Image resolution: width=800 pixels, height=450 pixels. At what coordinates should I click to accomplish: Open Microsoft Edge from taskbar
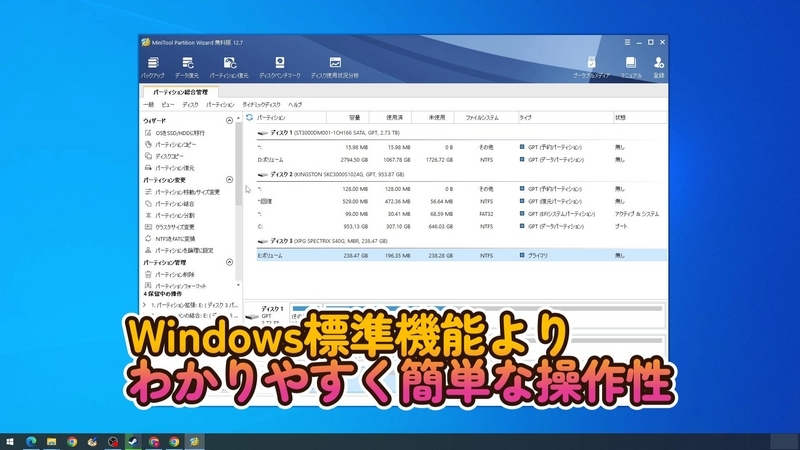[x=31, y=441]
